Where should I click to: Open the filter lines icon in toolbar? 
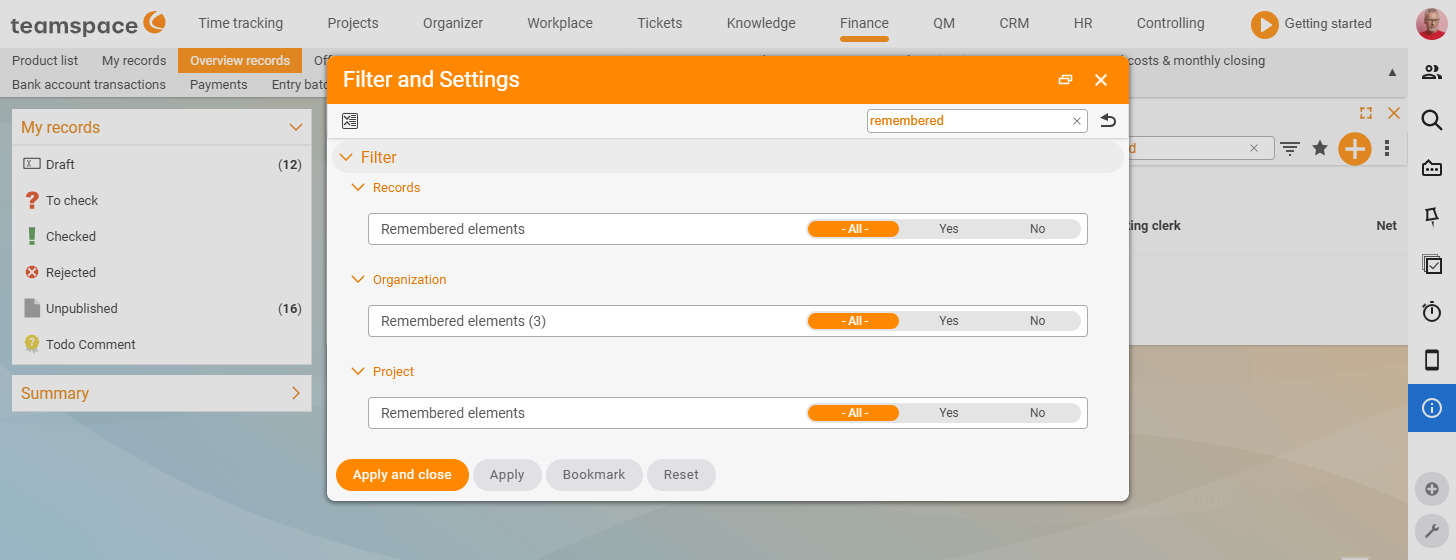pos(1291,148)
